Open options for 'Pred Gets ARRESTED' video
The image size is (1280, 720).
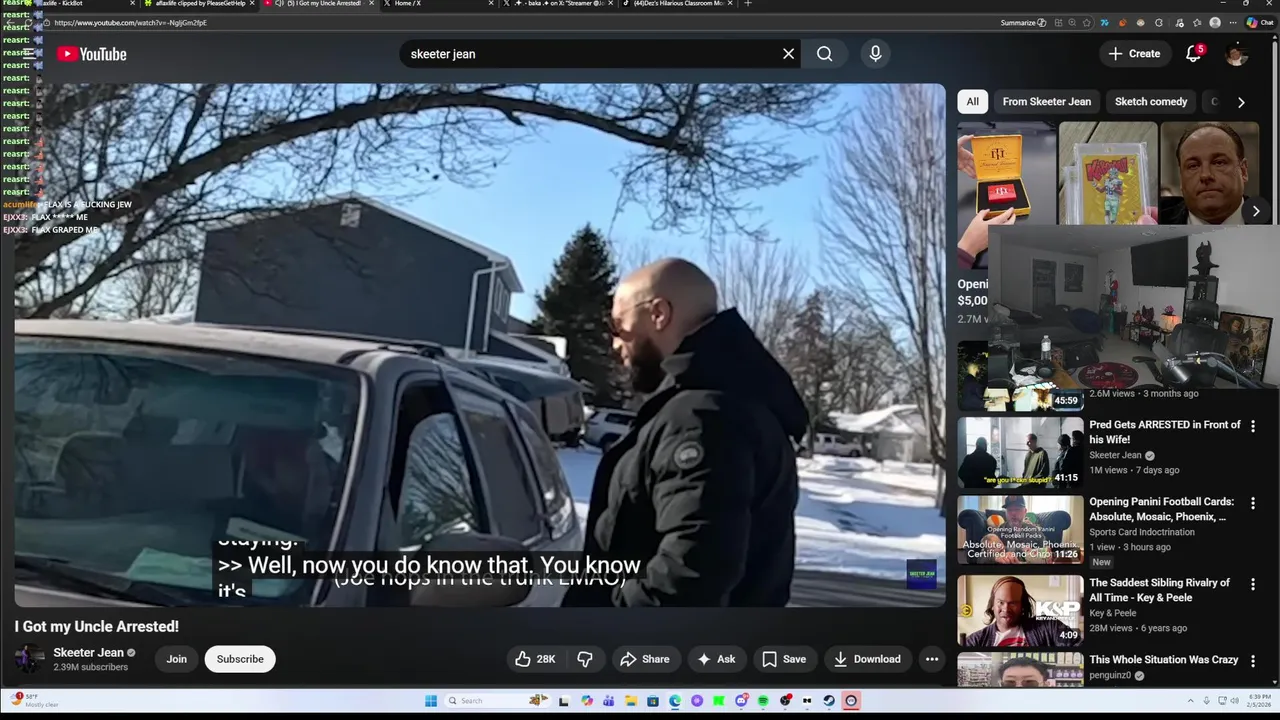coord(1253,426)
